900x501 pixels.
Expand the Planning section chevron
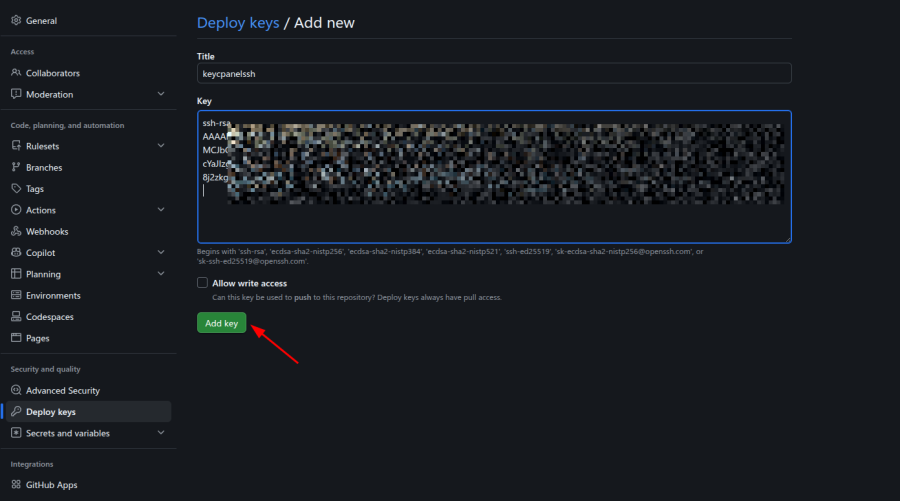click(x=161, y=274)
